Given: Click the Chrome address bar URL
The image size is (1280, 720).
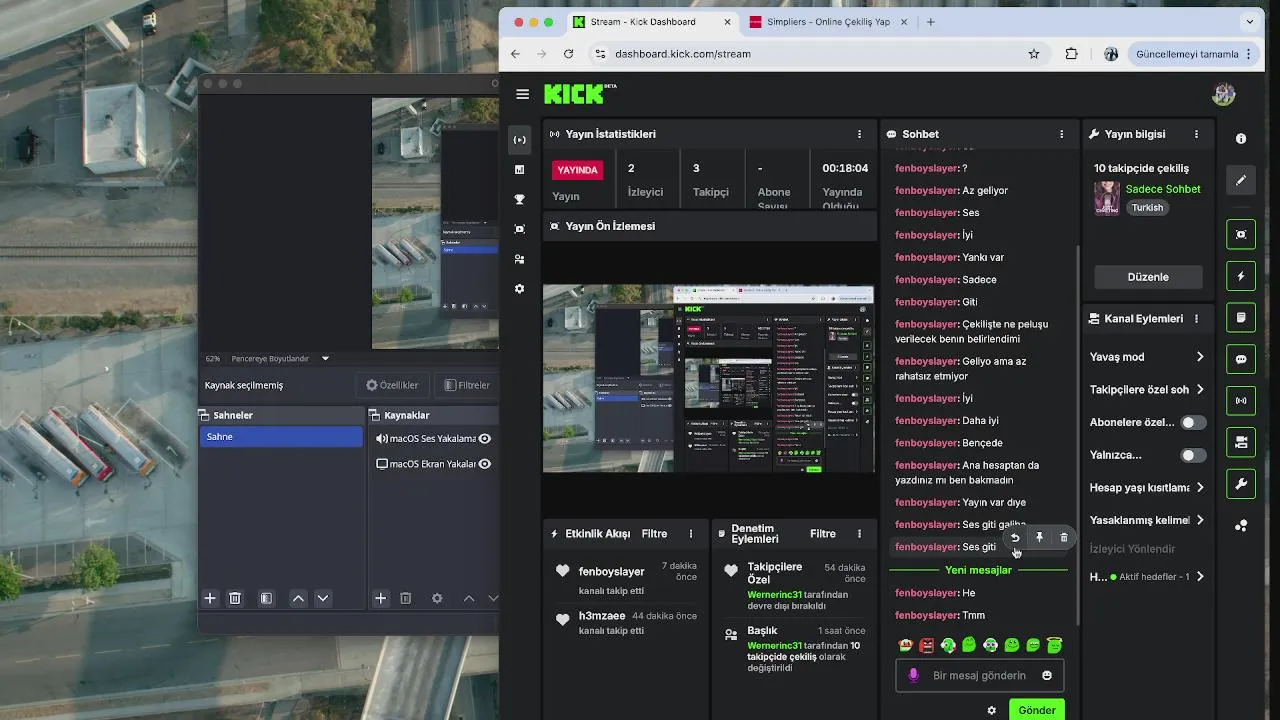Looking at the screenshot, I should [x=683, y=54].
